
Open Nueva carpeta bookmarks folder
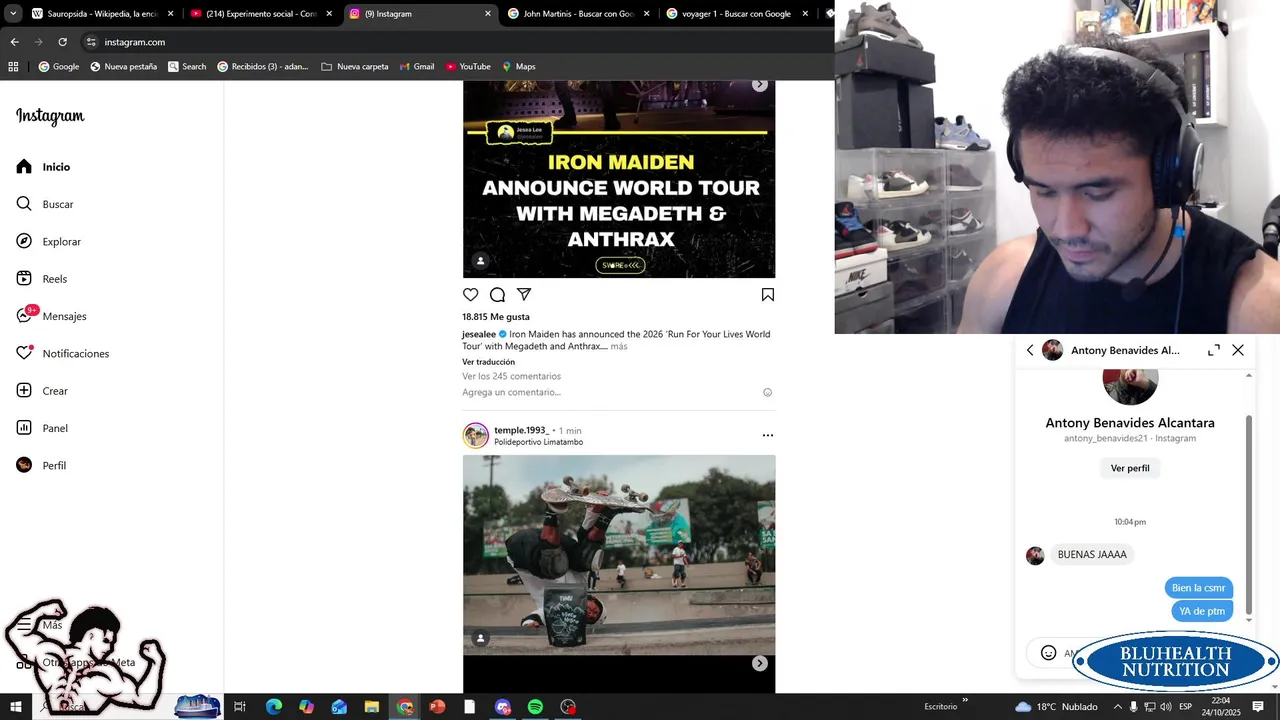tap(354, 67)
